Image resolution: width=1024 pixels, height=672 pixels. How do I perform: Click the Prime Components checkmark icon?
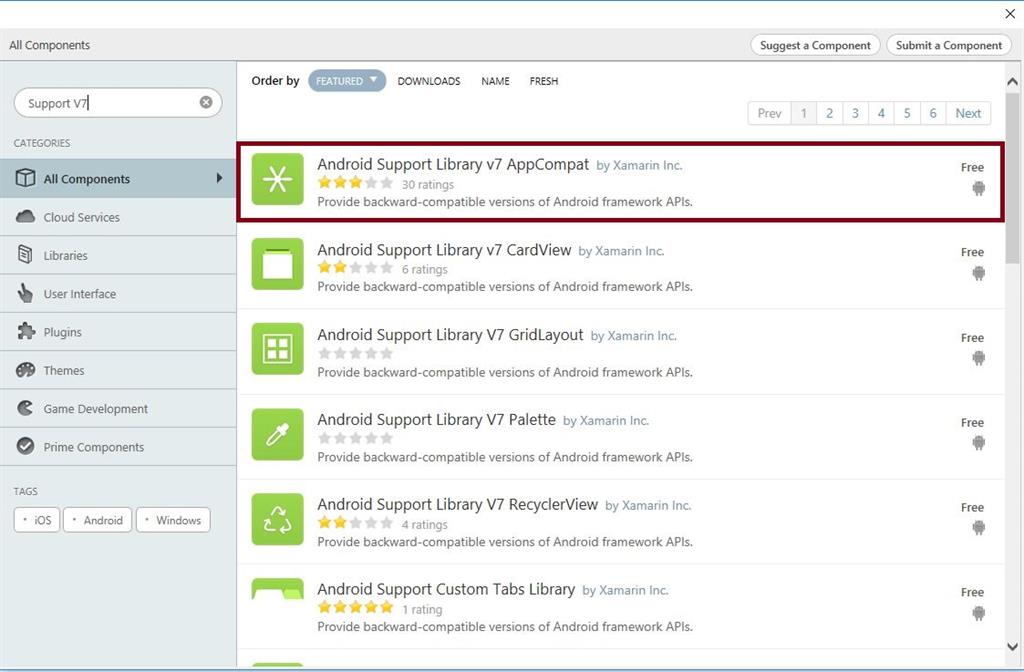coord(25,446)
